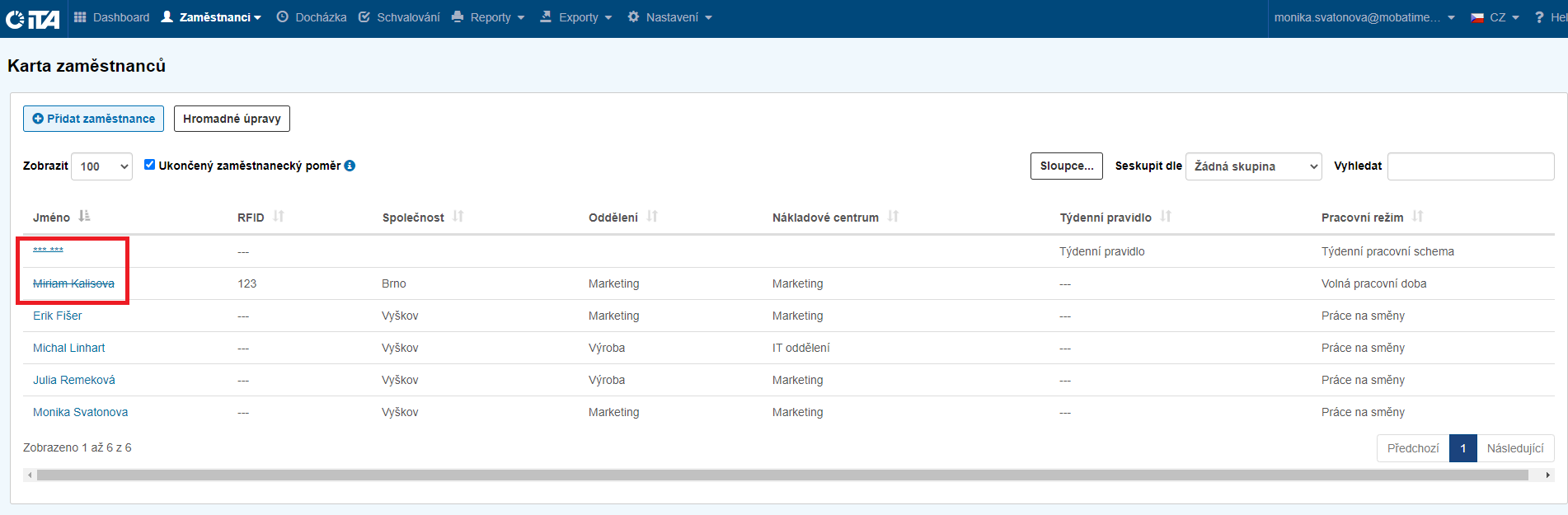Click the Oddělení column sort icon
1568x515 pixels.
(x=652, y=217)
